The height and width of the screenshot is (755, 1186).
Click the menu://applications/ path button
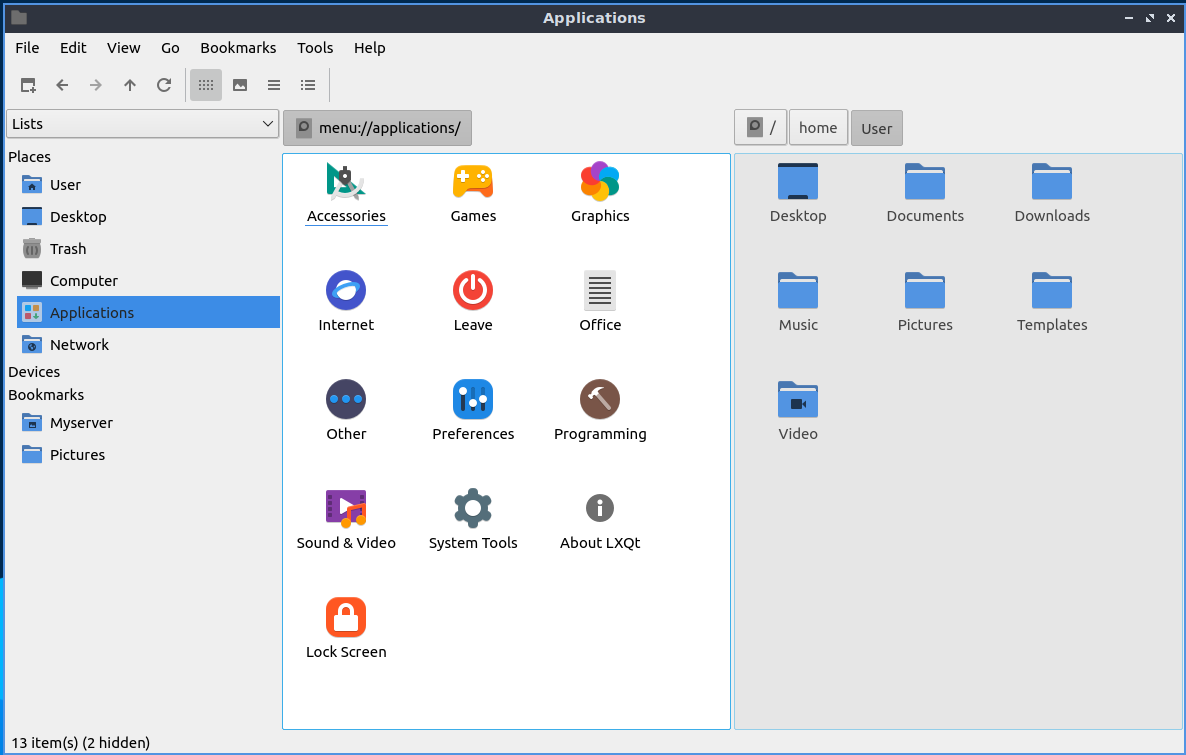[x=378, y=128]
